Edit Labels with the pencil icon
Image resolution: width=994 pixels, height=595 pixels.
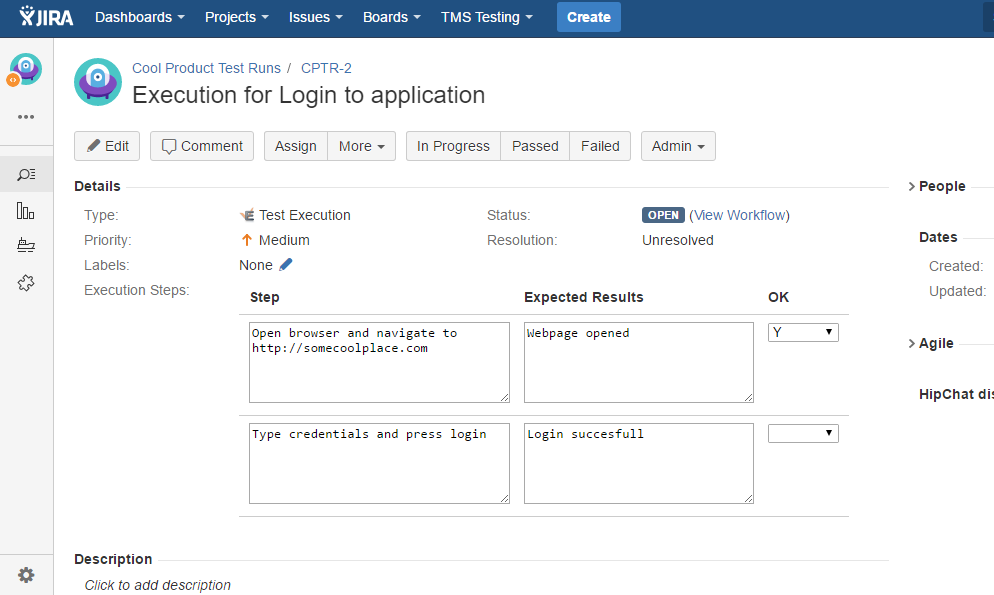click(288, 264)
